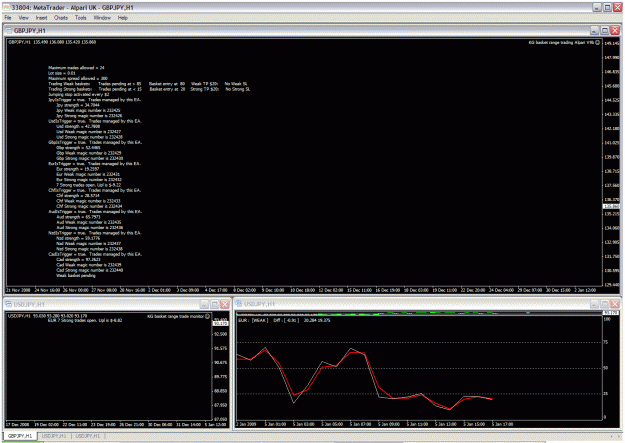
Task: Select the USDJPY,H1 tab beside the GBPJPY,H1 tab
Action: [x=54, y=436]
